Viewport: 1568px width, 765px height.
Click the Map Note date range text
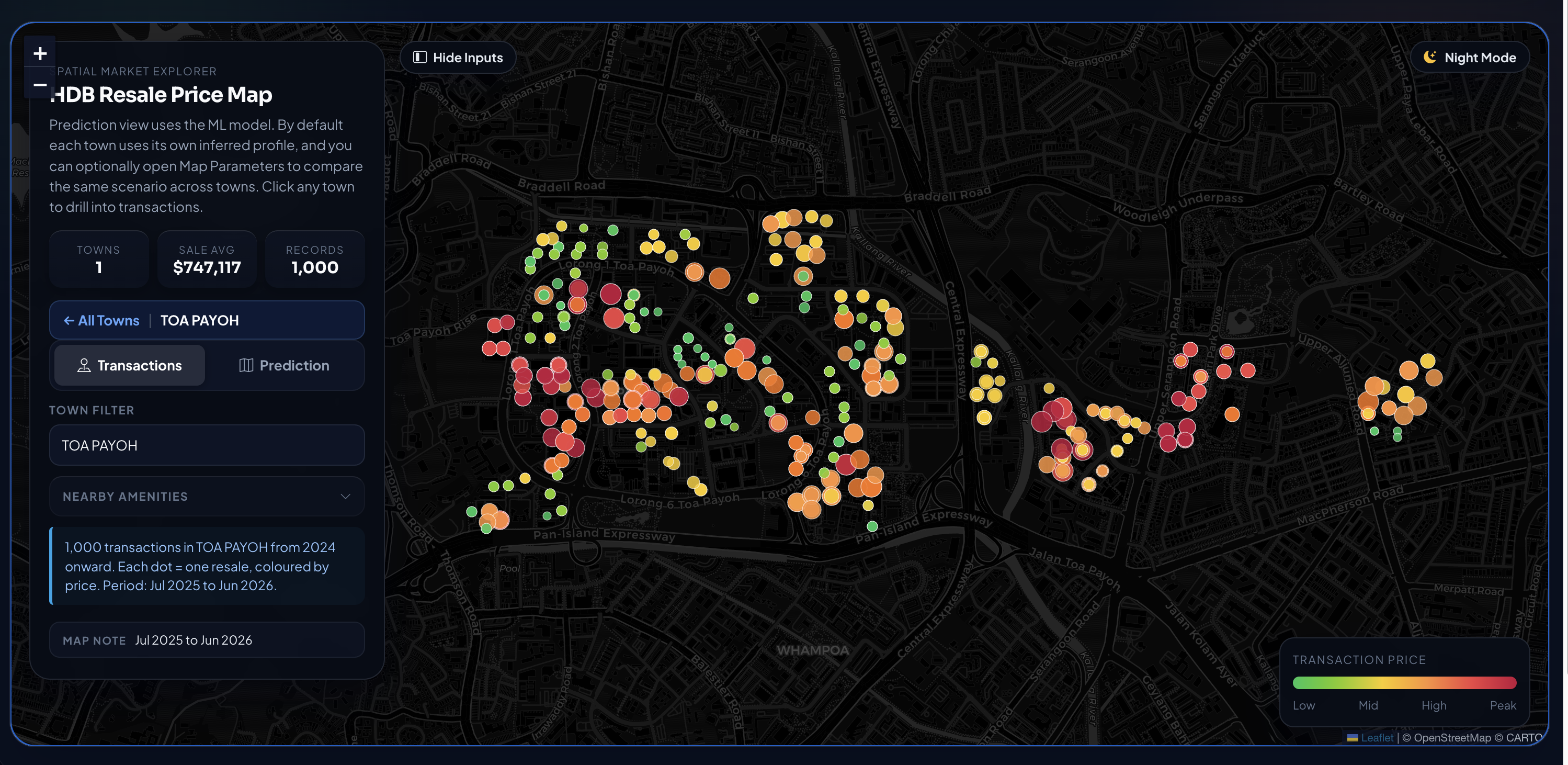pos(194,640)
